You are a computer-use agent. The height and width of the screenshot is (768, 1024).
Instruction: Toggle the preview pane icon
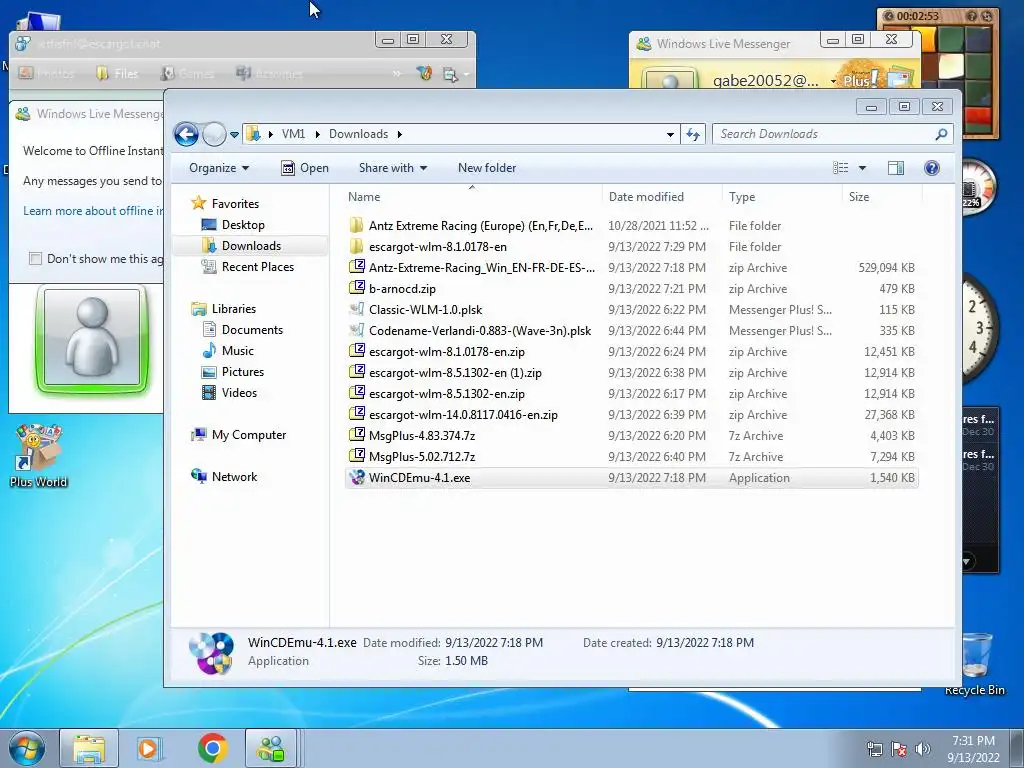(895, 168)
